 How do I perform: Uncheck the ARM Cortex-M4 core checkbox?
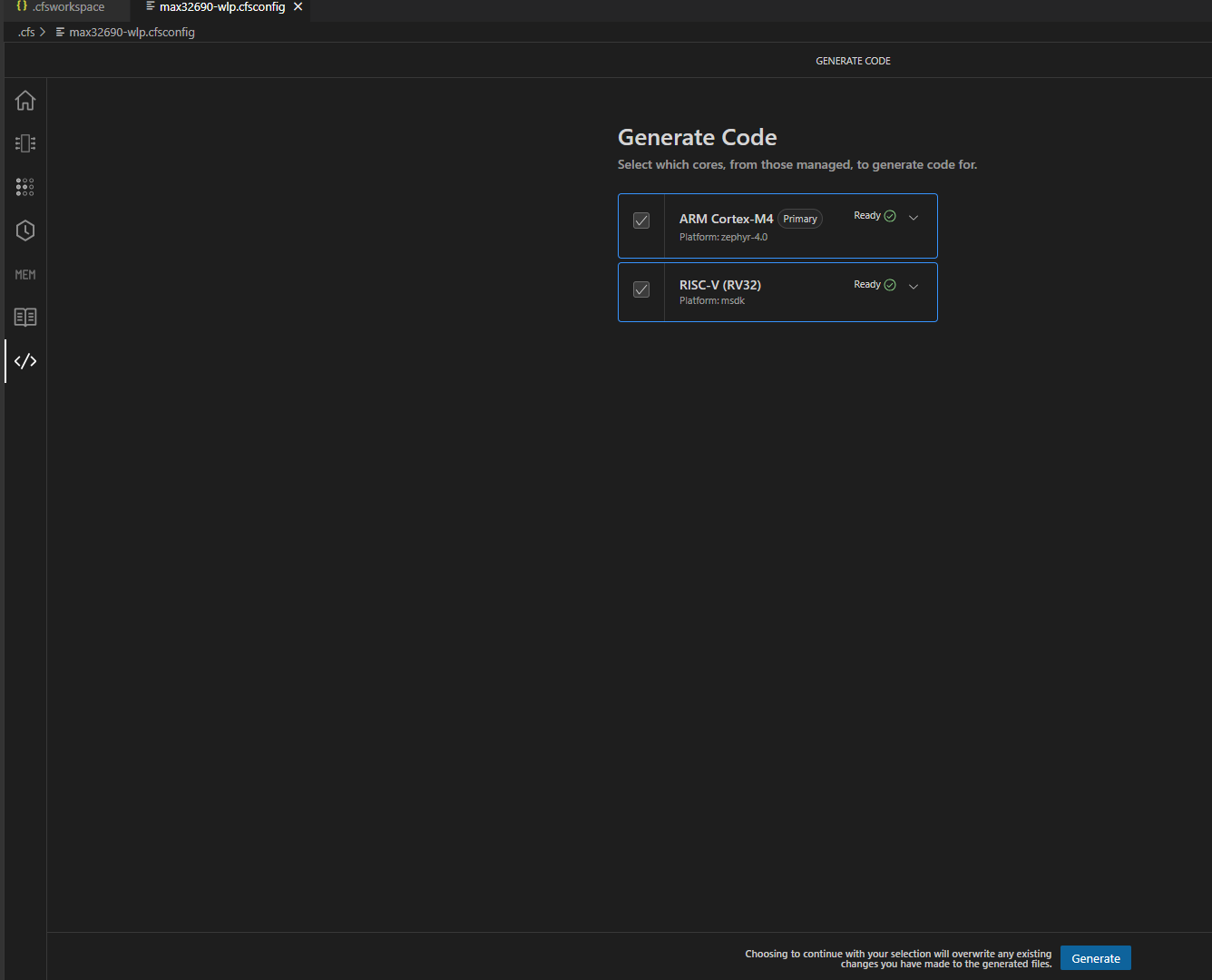(x=641, y=220)
